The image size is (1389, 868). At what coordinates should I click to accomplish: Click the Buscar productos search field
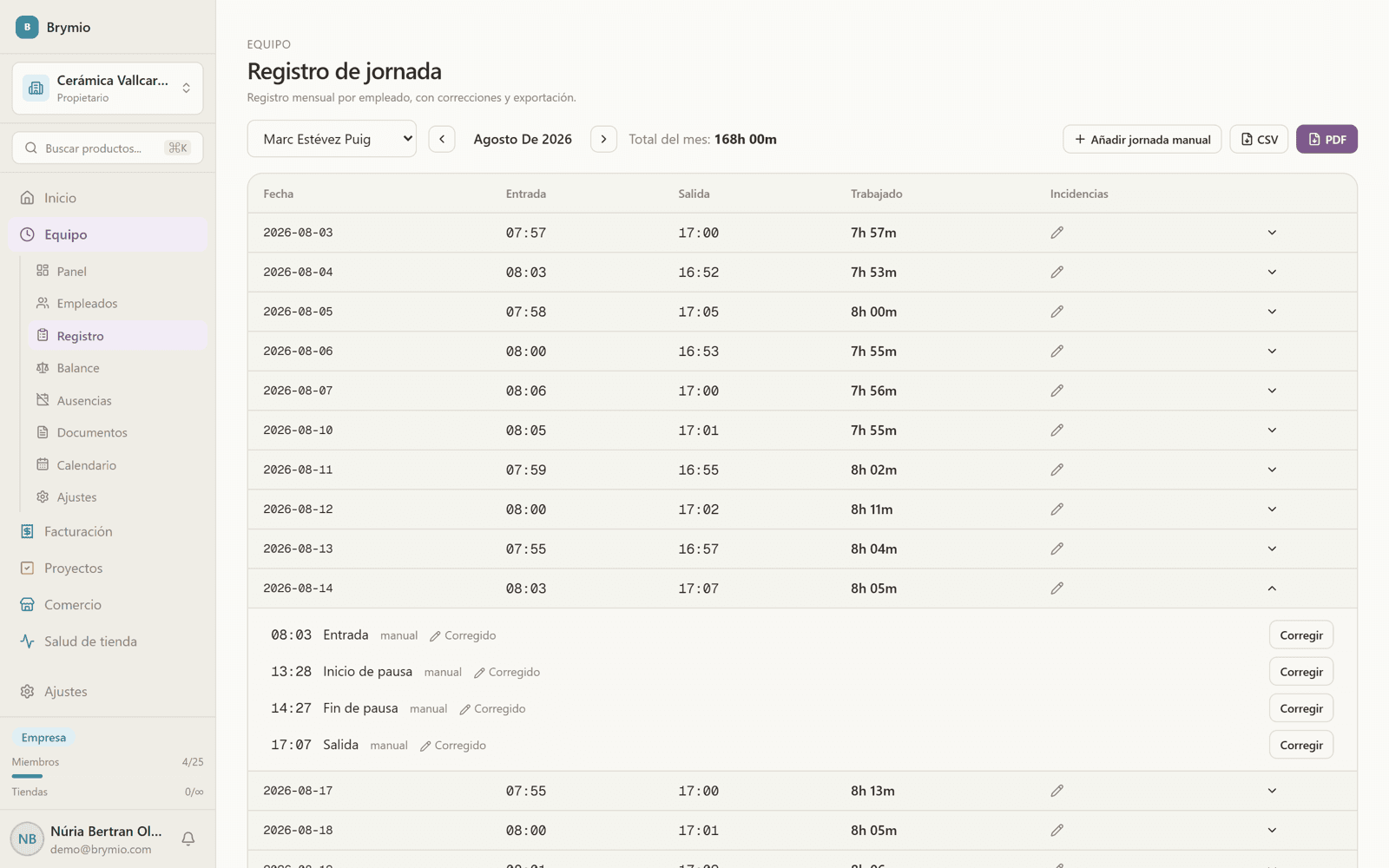(108, 148)
